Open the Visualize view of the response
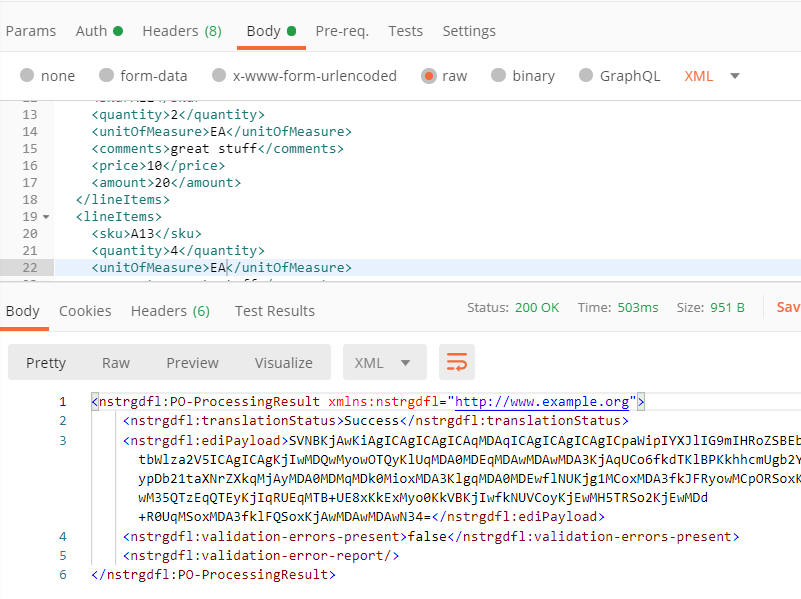This screenshot has width=801, height=599. [x=283, y=363]
